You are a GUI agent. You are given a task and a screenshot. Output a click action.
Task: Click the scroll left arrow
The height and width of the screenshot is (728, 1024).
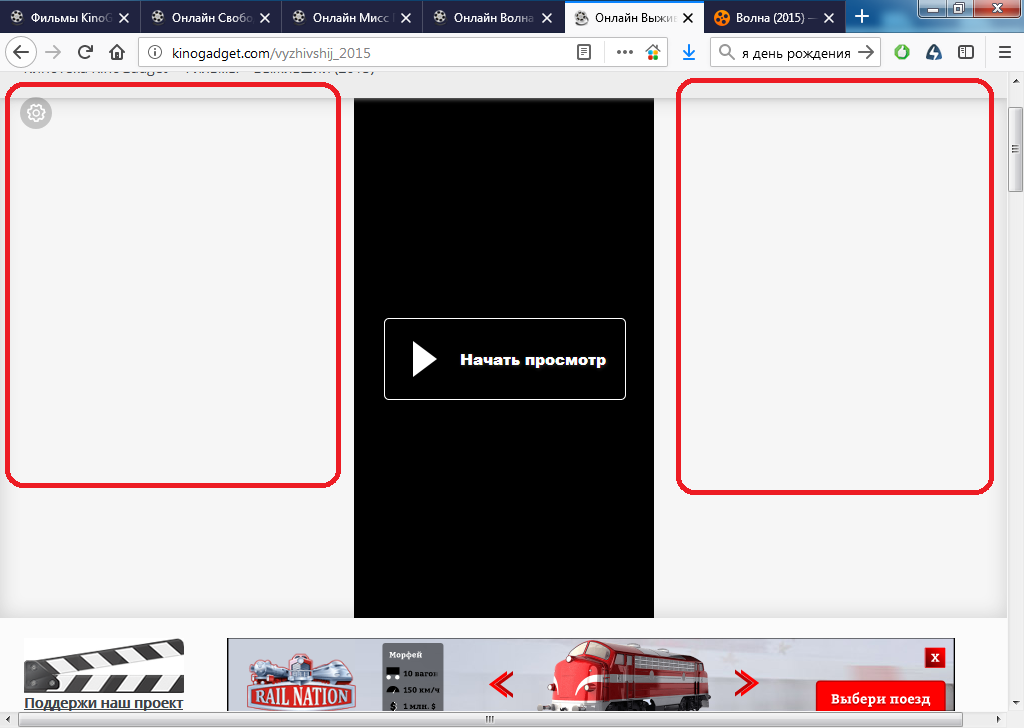point(7,720)
